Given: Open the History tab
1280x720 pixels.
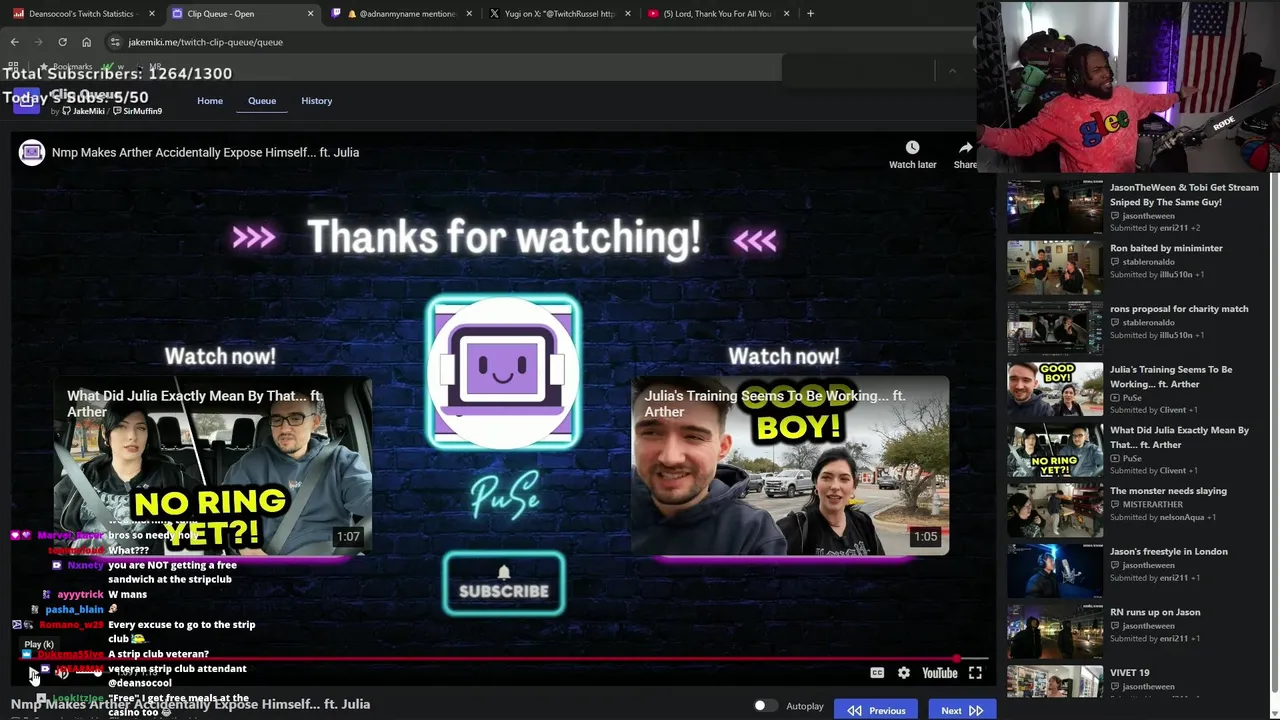Looking at the screenshot, I should coord(316,101).
